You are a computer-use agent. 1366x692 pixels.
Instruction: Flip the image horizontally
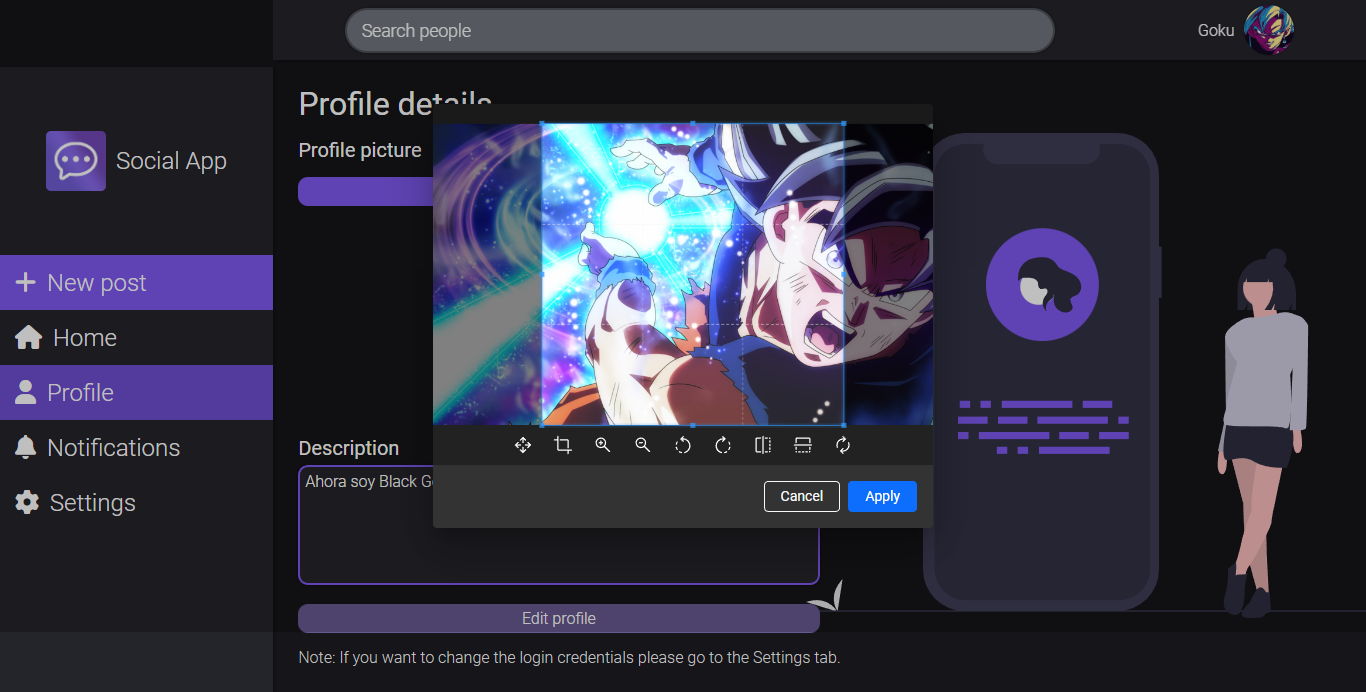tap(763, 445)
